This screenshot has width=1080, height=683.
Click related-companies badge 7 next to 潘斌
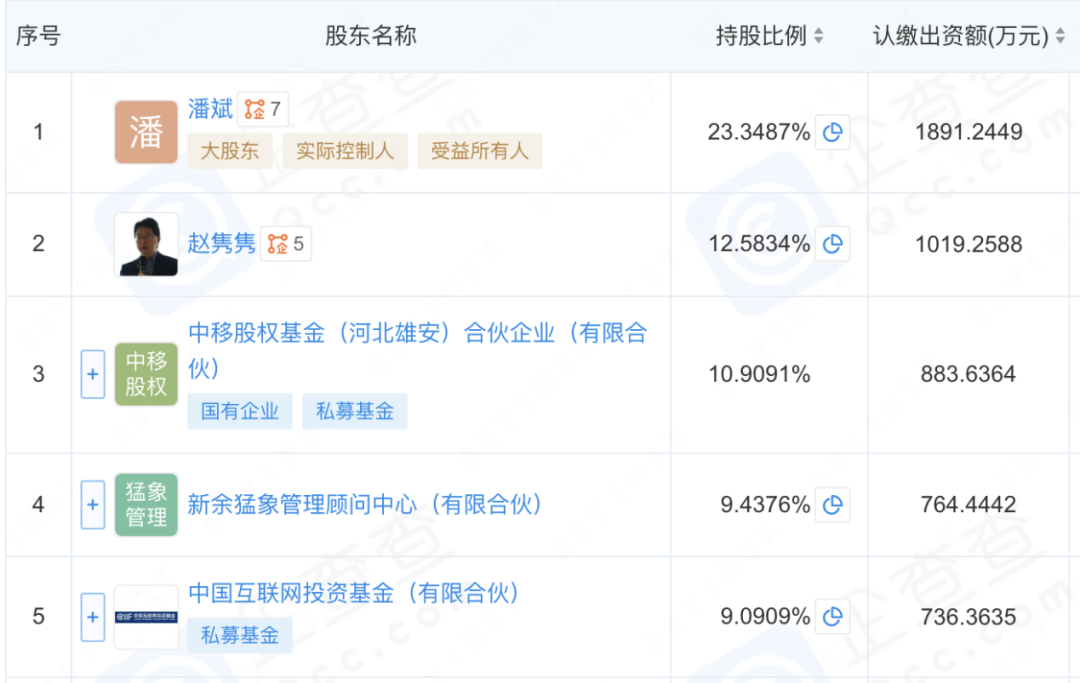[x=263, y=109]
